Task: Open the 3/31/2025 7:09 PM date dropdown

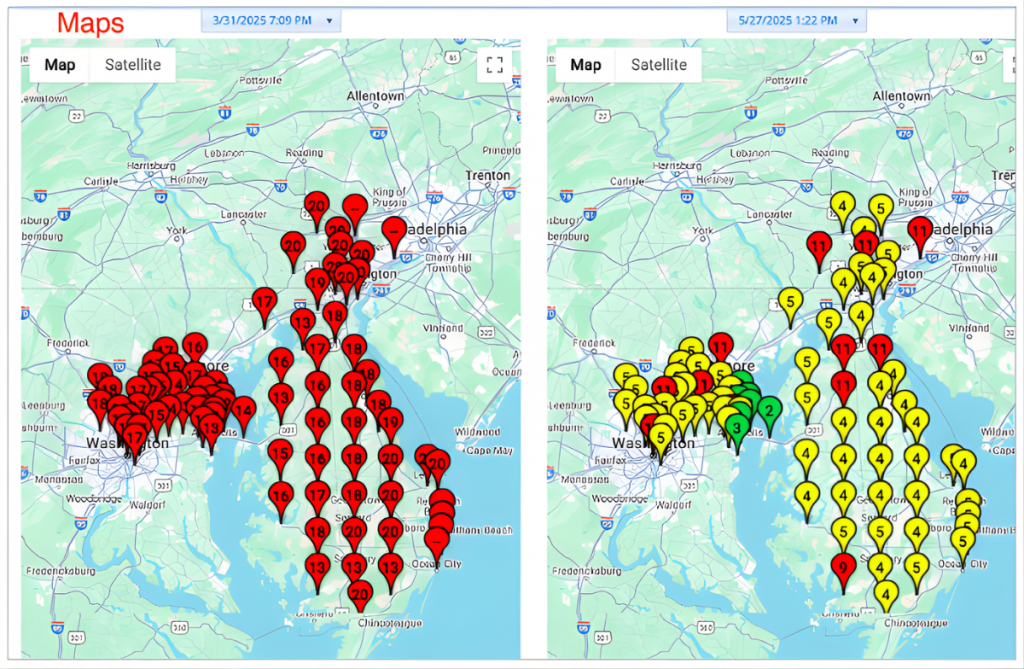Action: tap(270, 20)
